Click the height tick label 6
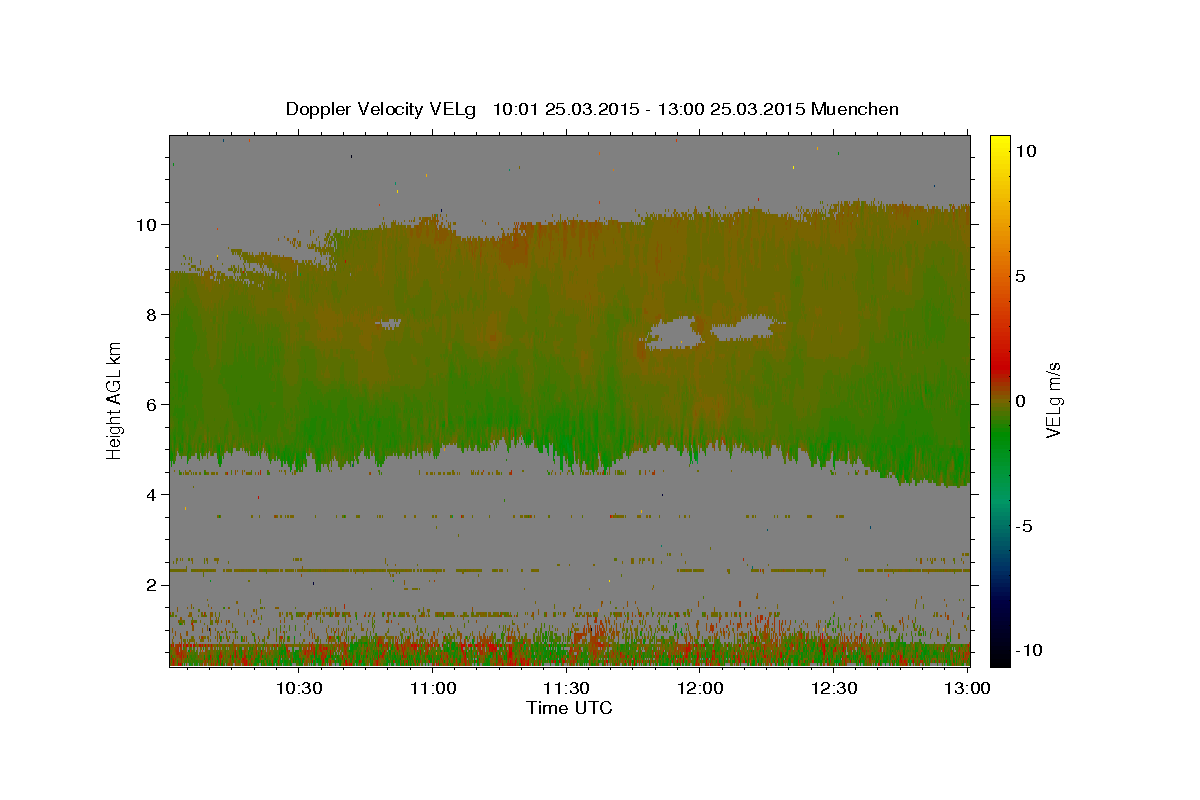 tap(153, 405)
